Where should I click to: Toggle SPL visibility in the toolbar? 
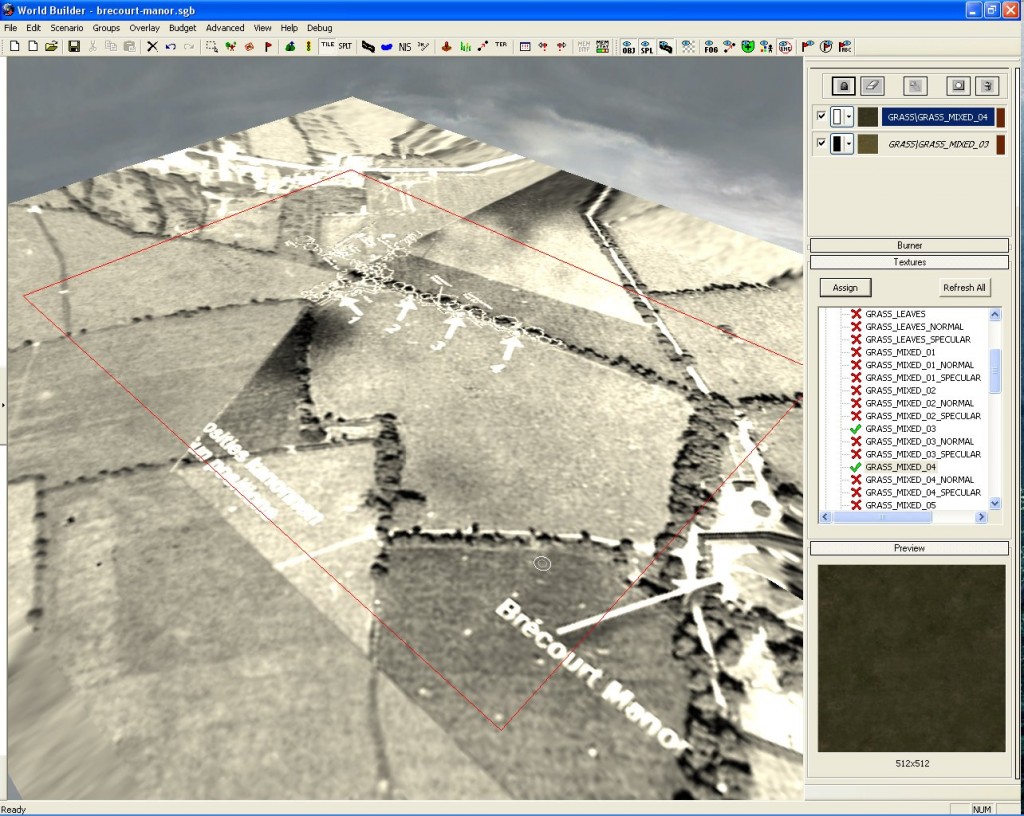point(646,46)
